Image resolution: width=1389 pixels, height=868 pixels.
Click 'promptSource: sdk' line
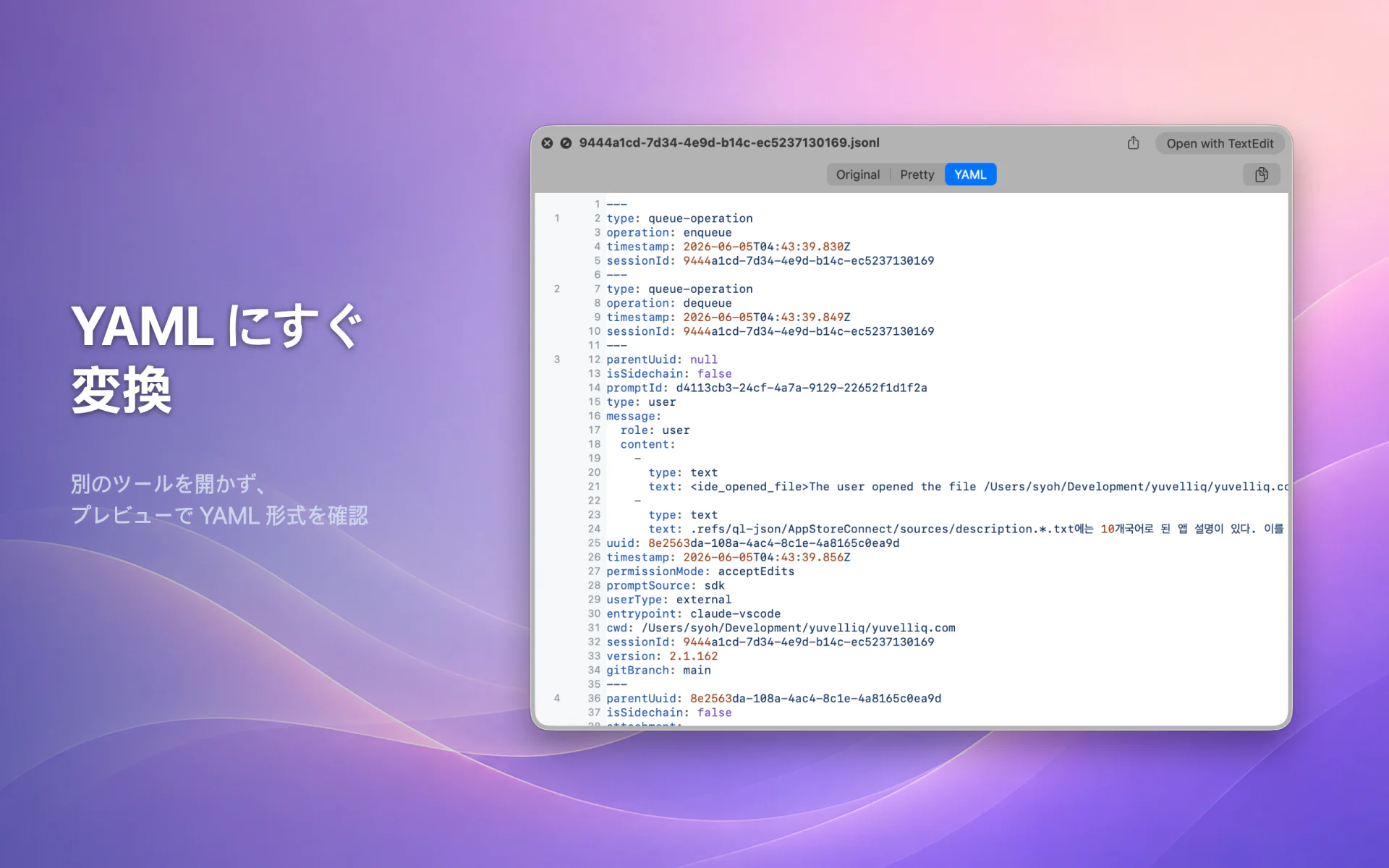(x=666, y=585)
